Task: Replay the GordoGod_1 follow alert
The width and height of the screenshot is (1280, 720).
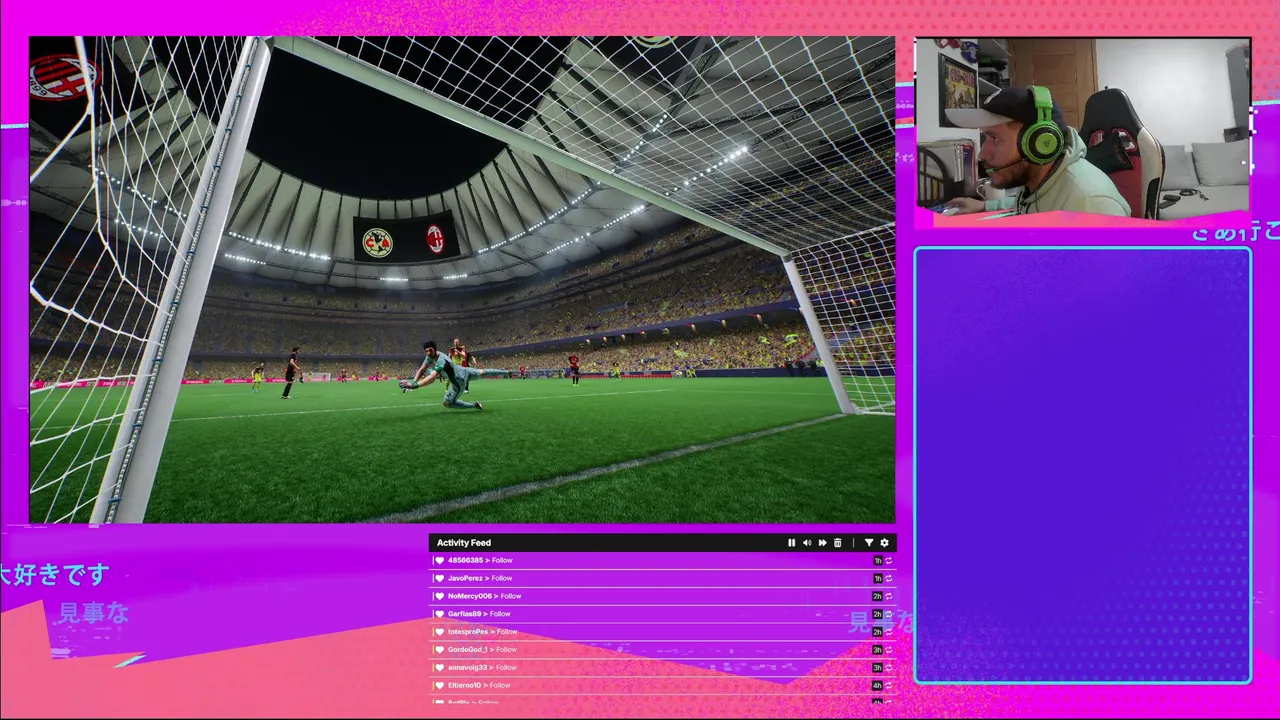Action: 888,650
